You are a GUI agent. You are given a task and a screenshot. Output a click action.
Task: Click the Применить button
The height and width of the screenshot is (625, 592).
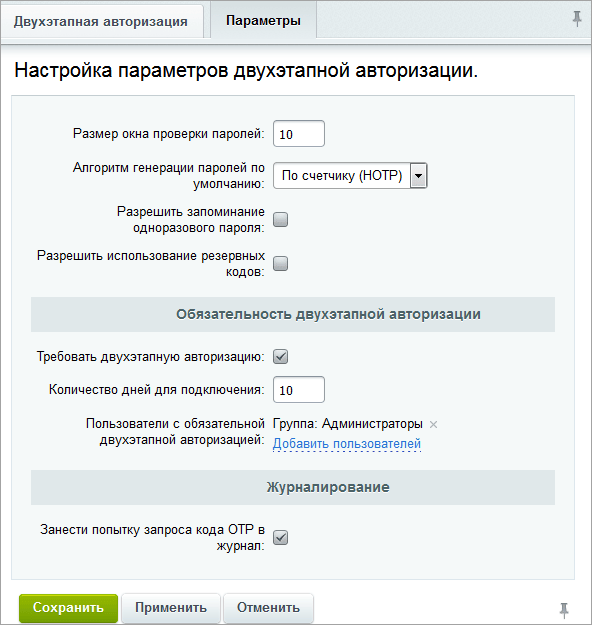(x=171, y=607)
